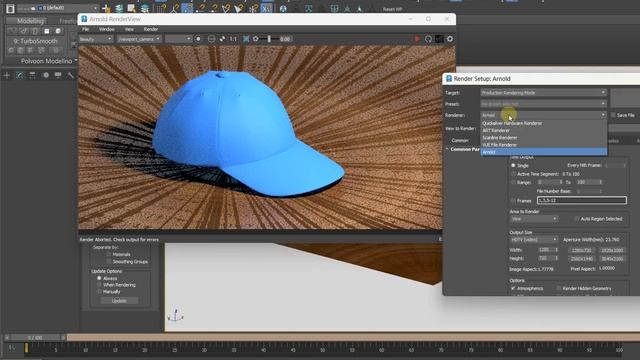Open the camera dropdown in RenderView

[139, 39]
